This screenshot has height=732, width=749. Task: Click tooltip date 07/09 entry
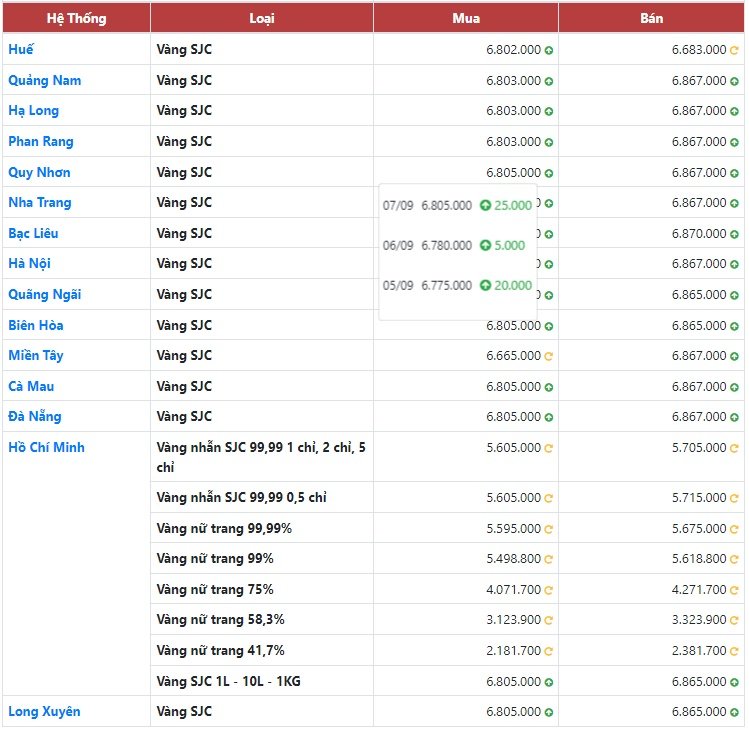coord(398,205)
